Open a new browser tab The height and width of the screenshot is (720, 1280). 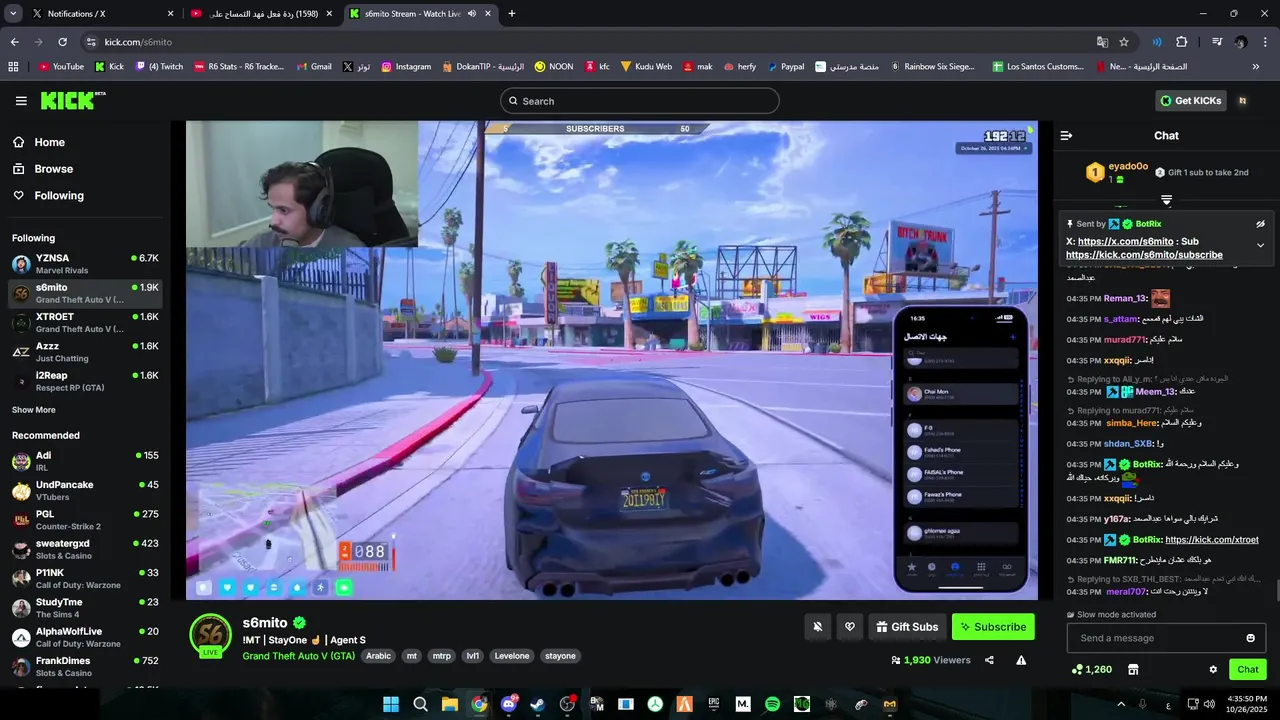tap(512, 14)
